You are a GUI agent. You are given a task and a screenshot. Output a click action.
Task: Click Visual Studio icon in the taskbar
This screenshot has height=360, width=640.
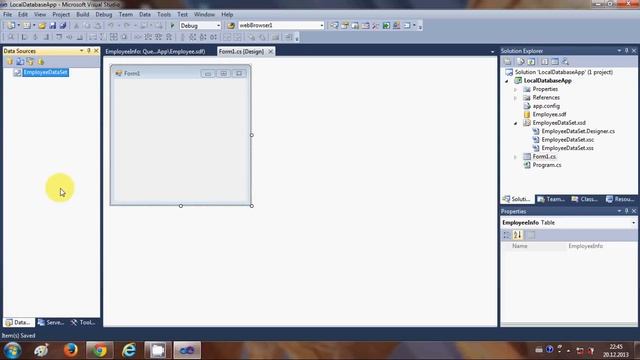pyautogui.click(x=187, y=350)
